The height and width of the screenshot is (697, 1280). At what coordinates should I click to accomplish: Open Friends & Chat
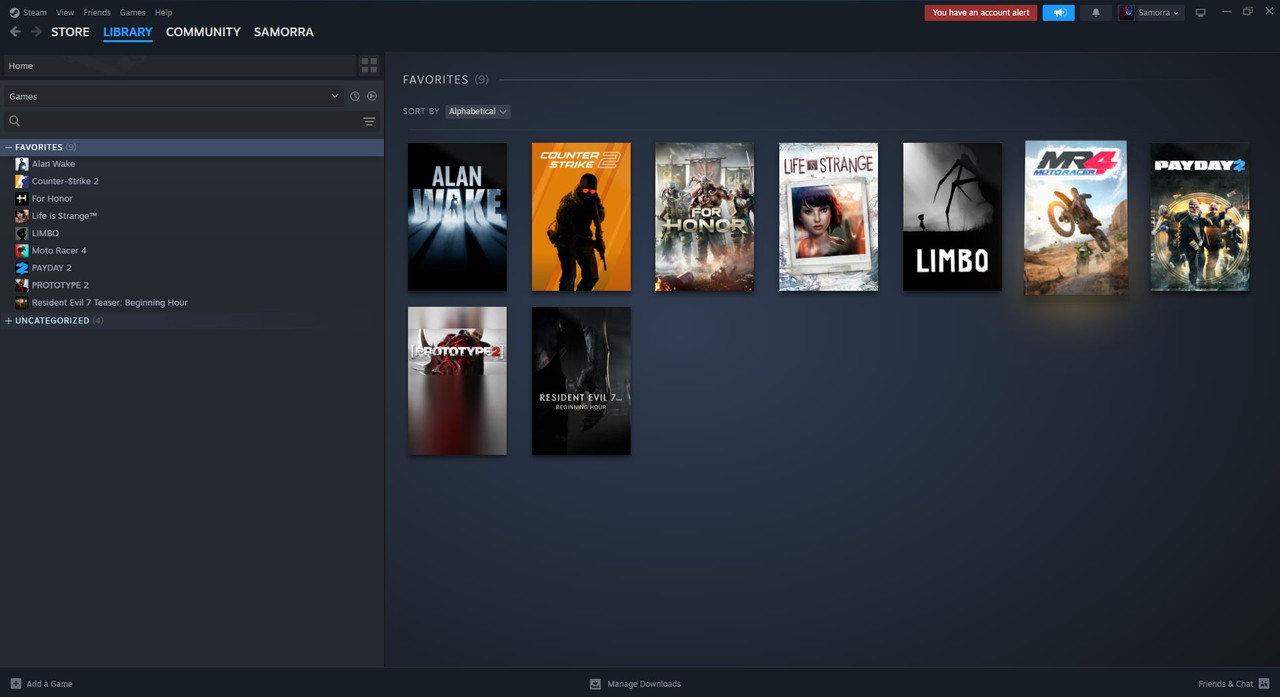(1234, 684)
